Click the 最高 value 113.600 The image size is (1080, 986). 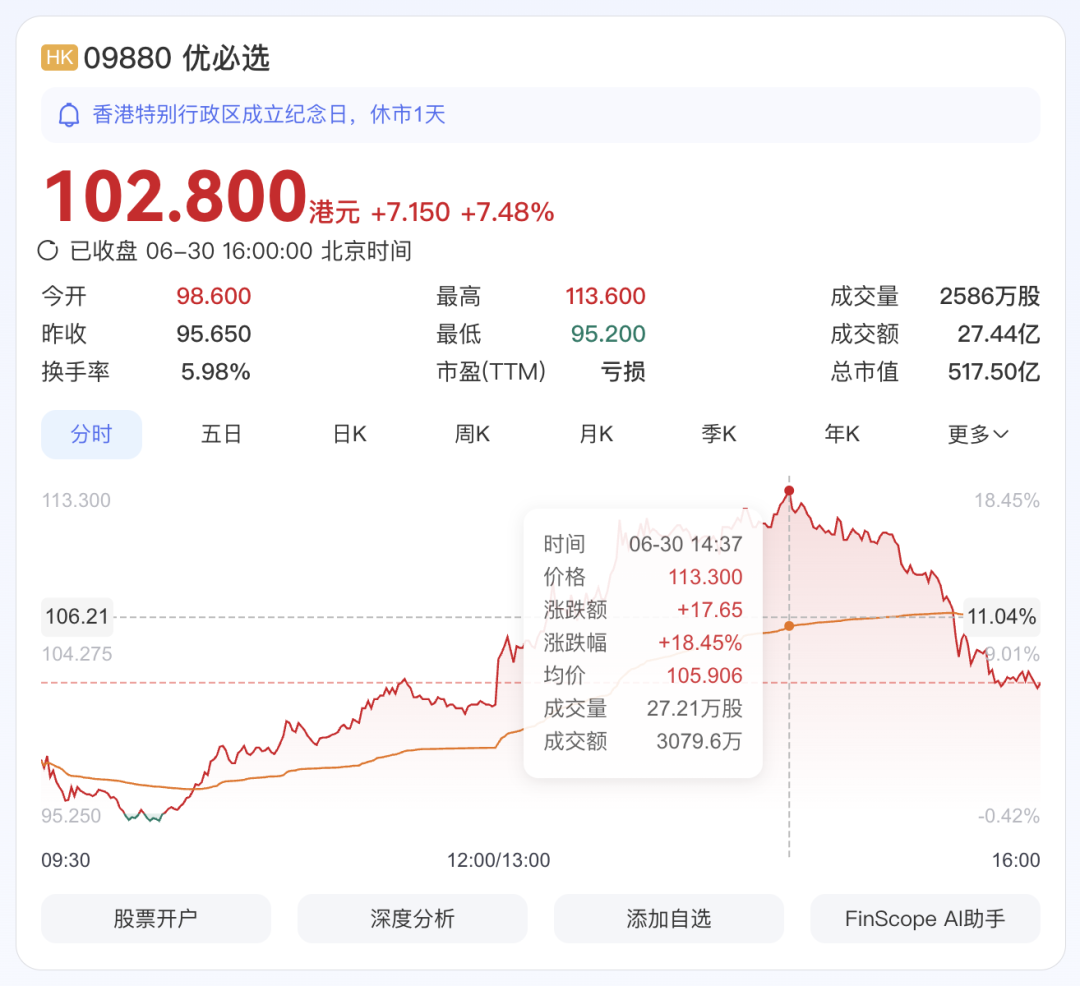click(605, 297)
